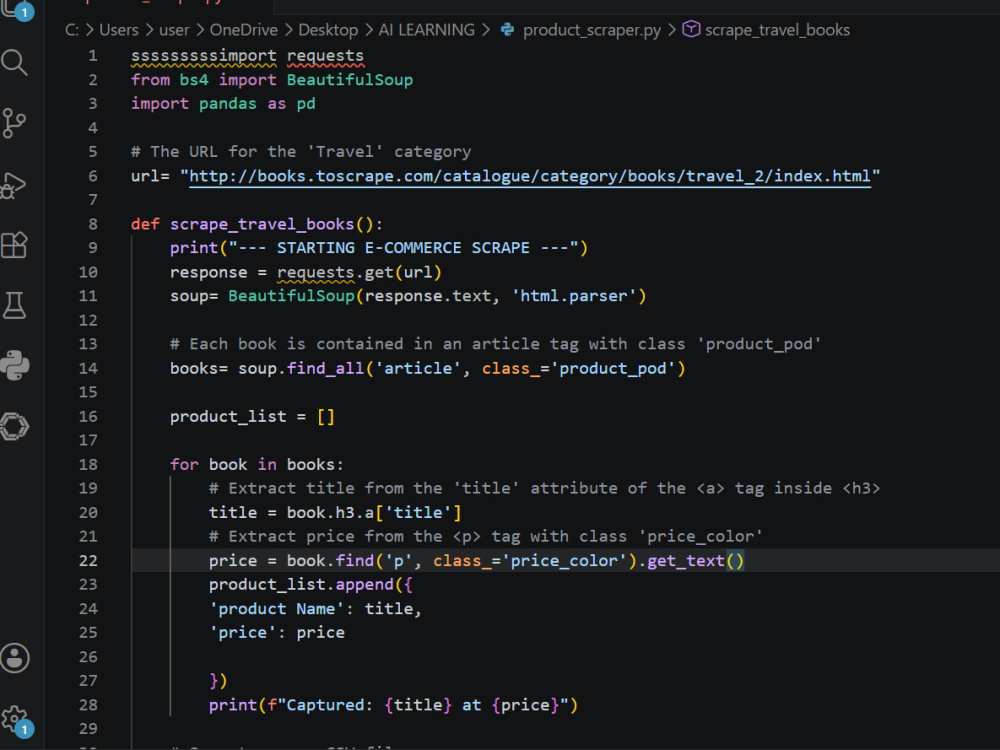Select 'product_scraper.py' breadcrumb segment
The height and width of the screenshot is (750, 1000).
(592, 30)
